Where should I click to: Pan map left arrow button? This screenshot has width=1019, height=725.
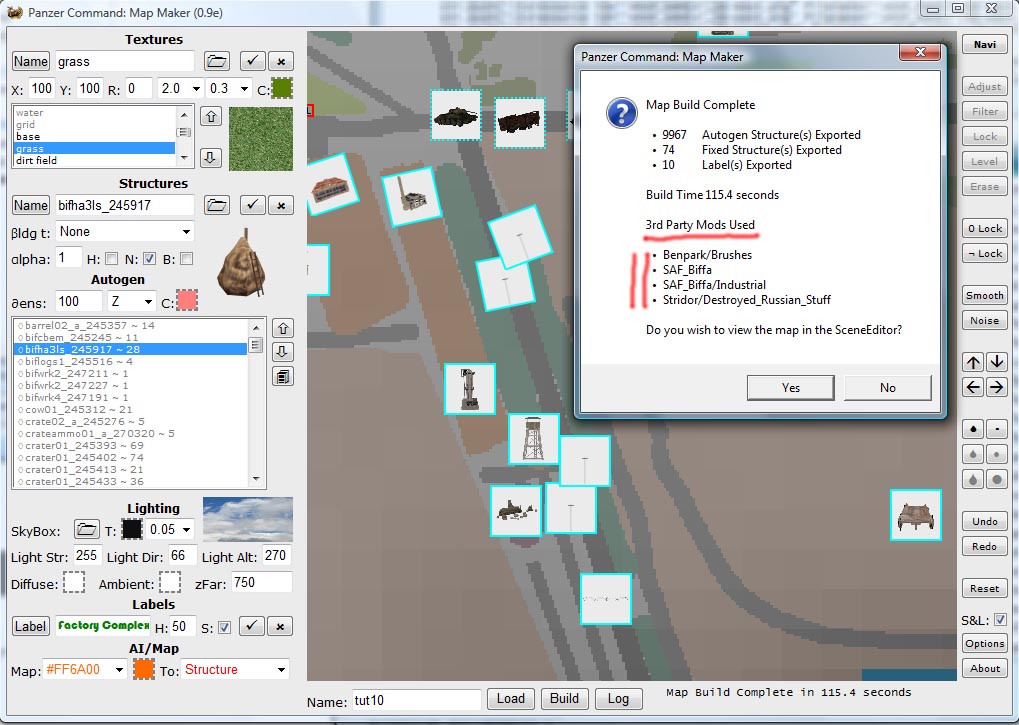coord(973,387)
